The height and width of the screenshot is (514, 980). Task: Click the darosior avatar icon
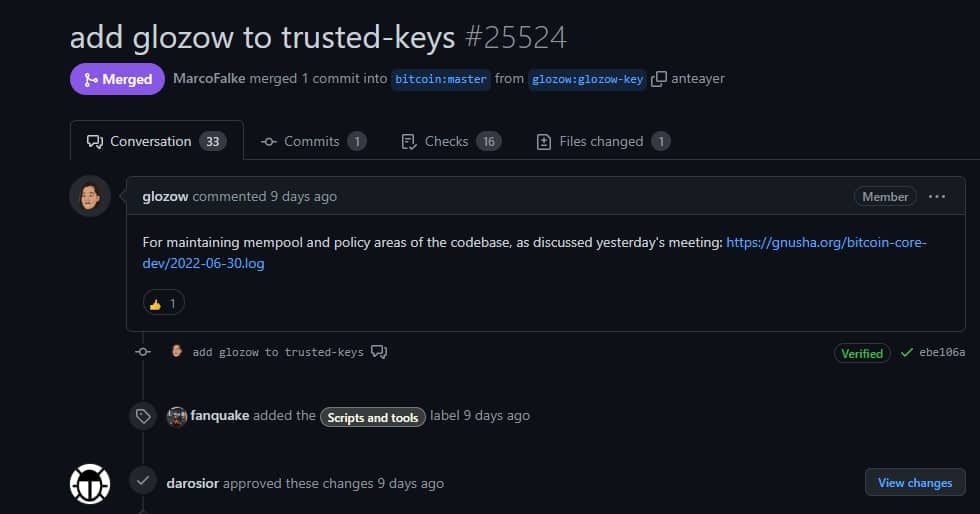coord(90,483)
